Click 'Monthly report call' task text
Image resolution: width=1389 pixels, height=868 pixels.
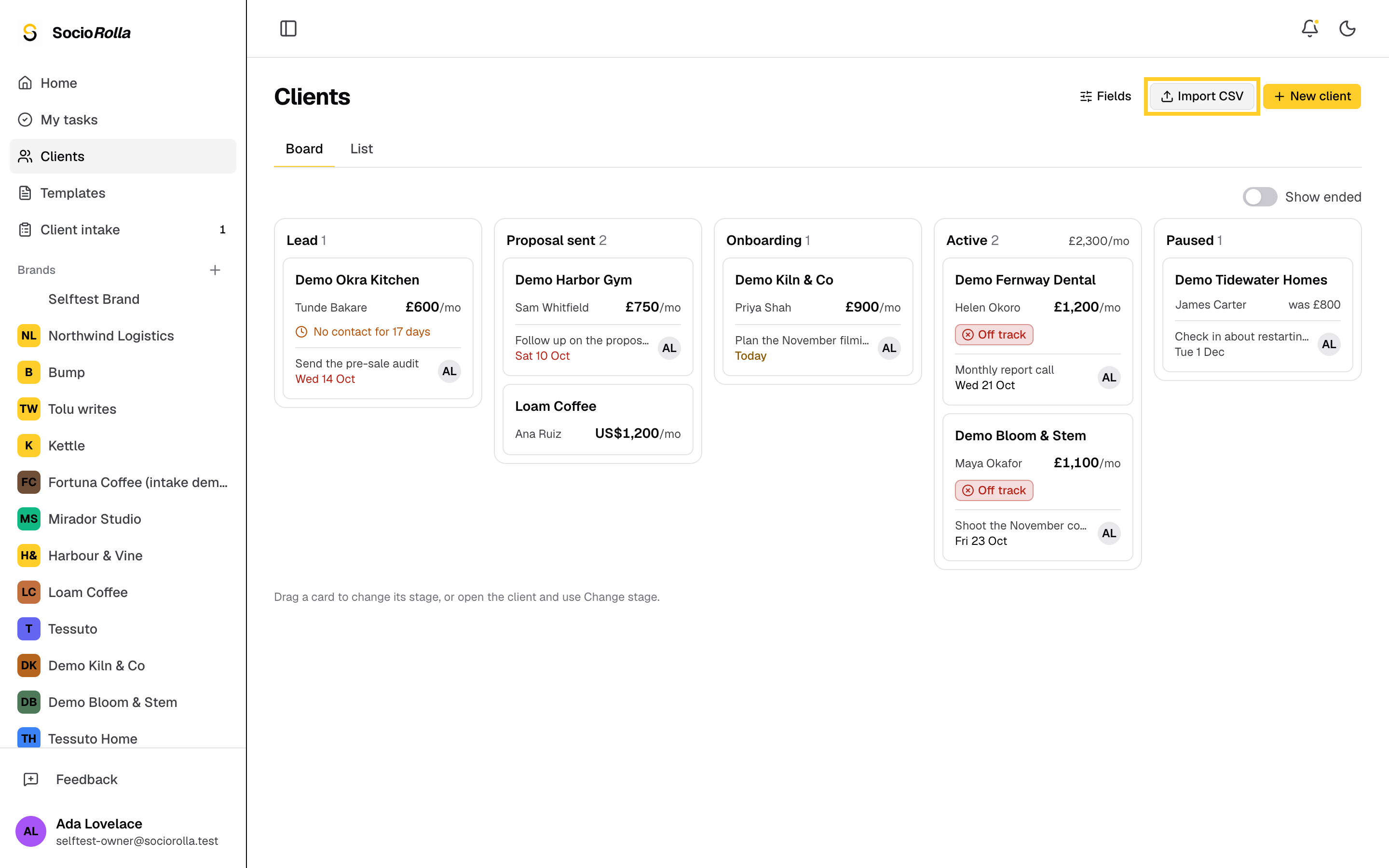point(1005,370)
